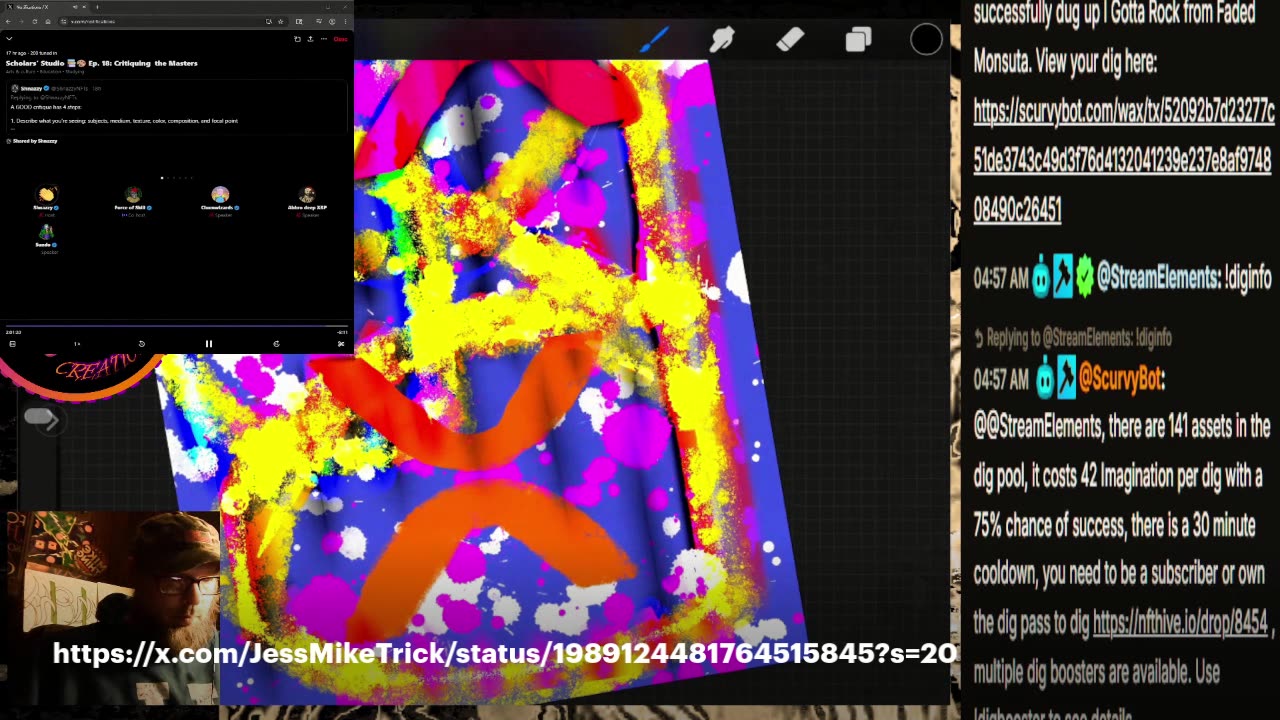The width and height of the screenshot is (1280, 720).
Task: Click the repost icon in Space header
Action: click(297, 39)
